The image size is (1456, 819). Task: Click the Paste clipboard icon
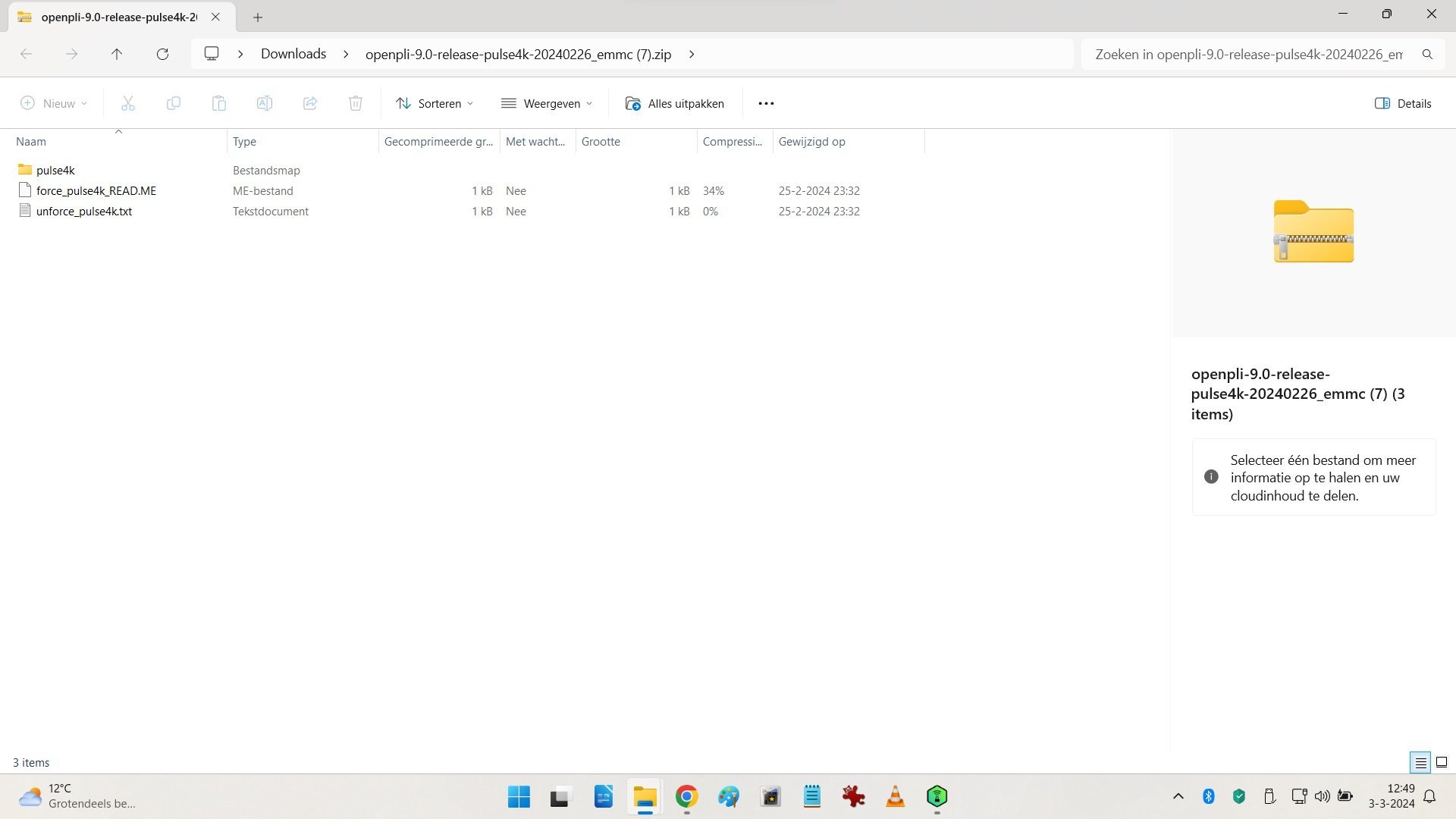(x=219, y=103)
